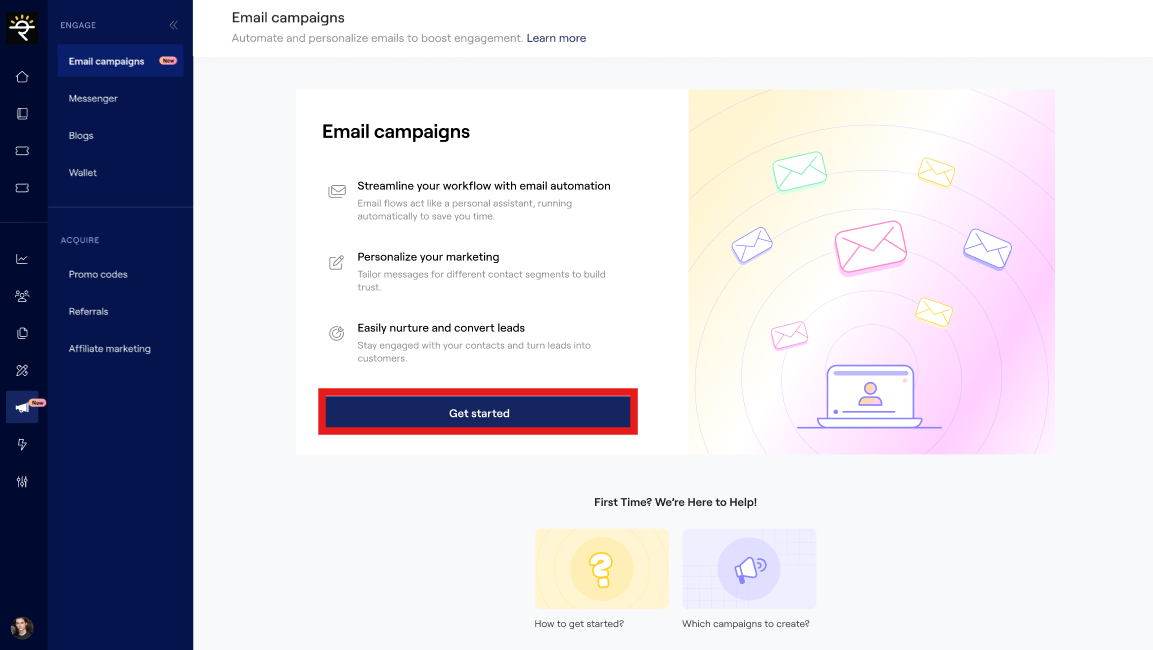This screenshot has width=1153, height=650.
Task: Go to Blogs section
Action: tap(81, 136)
